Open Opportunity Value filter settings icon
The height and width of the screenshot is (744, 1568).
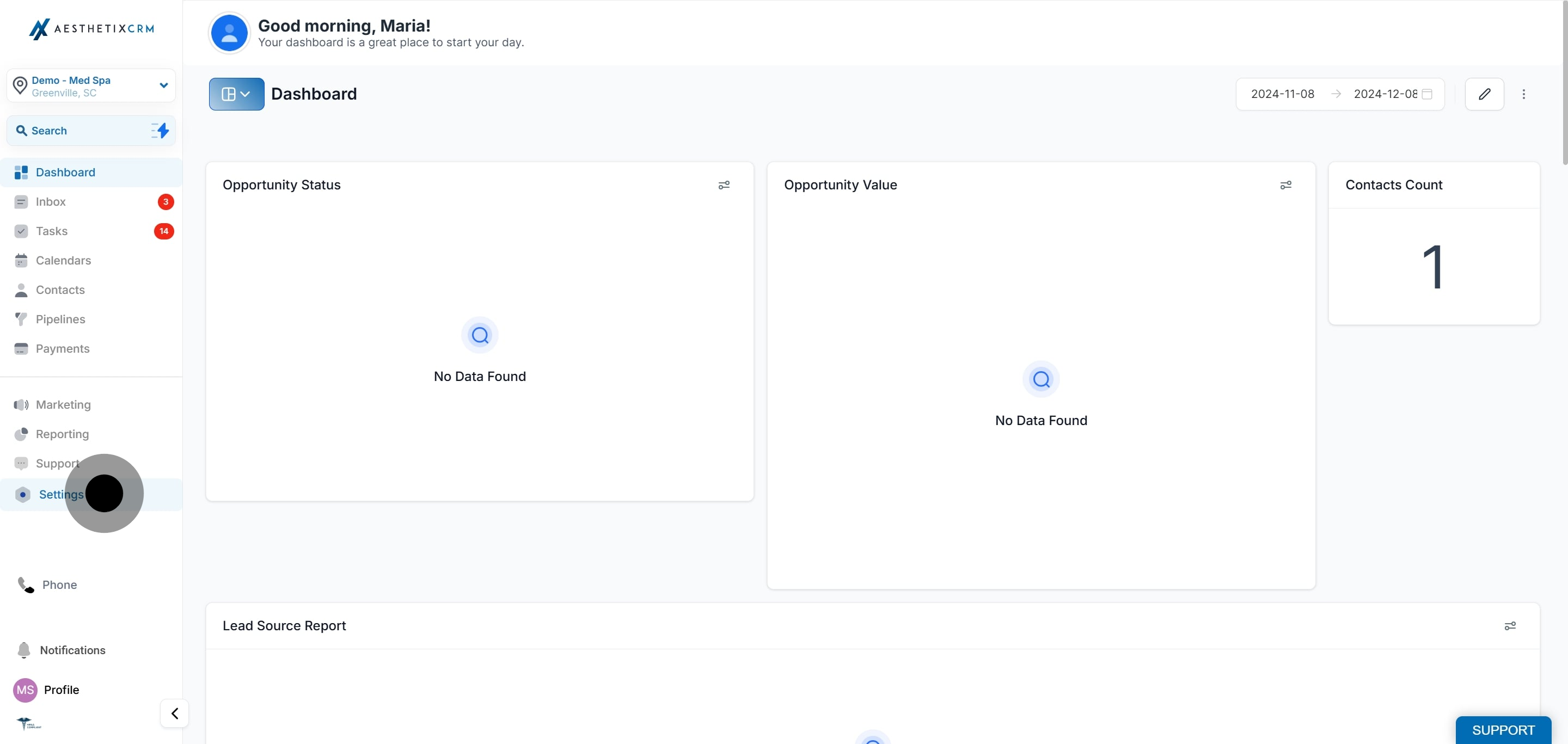[1285, 185]
